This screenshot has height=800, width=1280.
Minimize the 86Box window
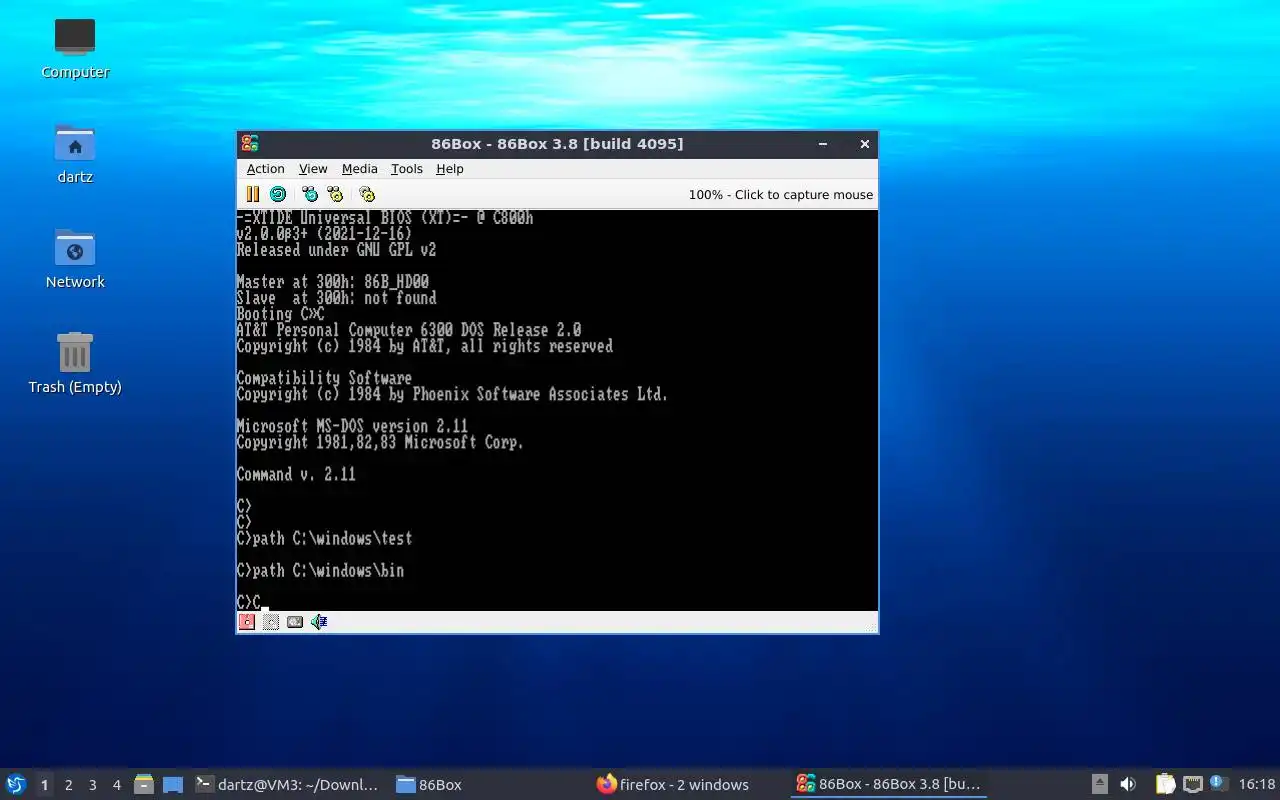coord(823,144)
